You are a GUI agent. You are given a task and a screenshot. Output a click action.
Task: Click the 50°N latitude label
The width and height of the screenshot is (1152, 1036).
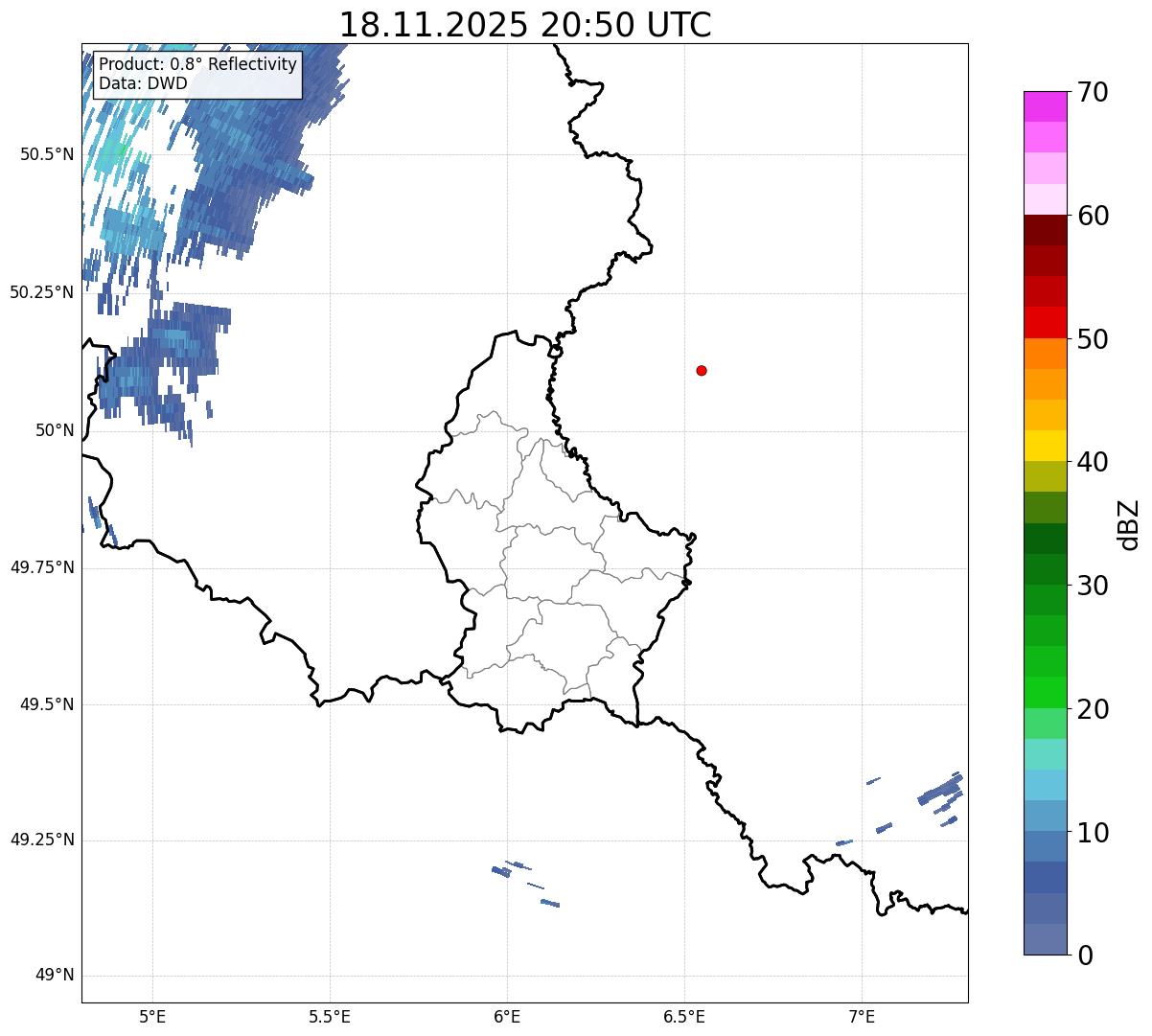click(x=55, y=430)
